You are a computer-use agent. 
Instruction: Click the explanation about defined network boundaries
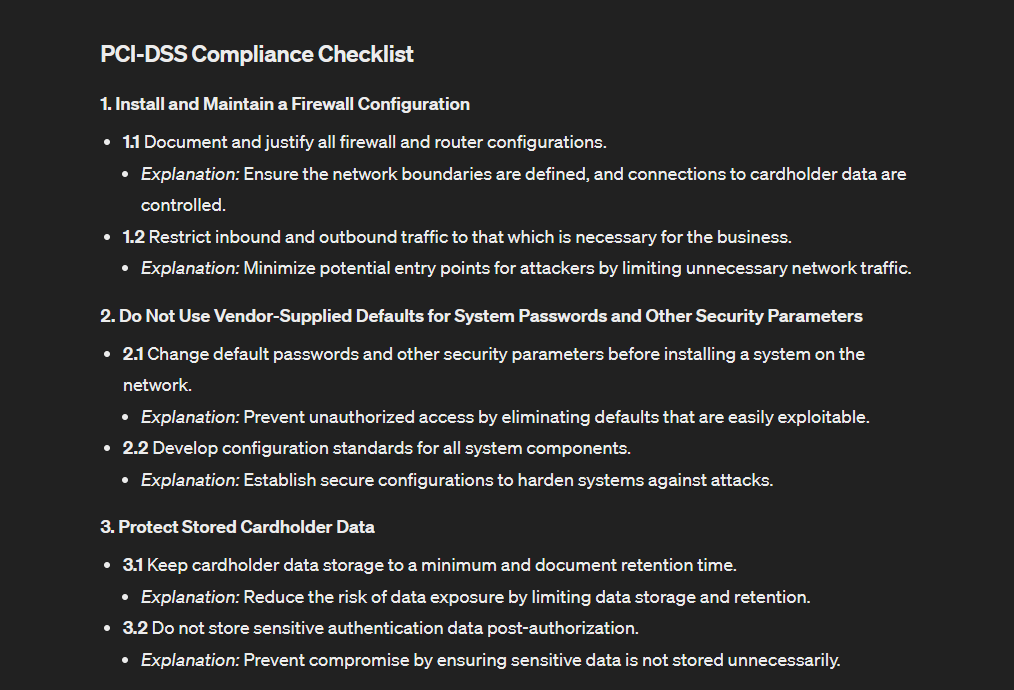click(523, 189)
